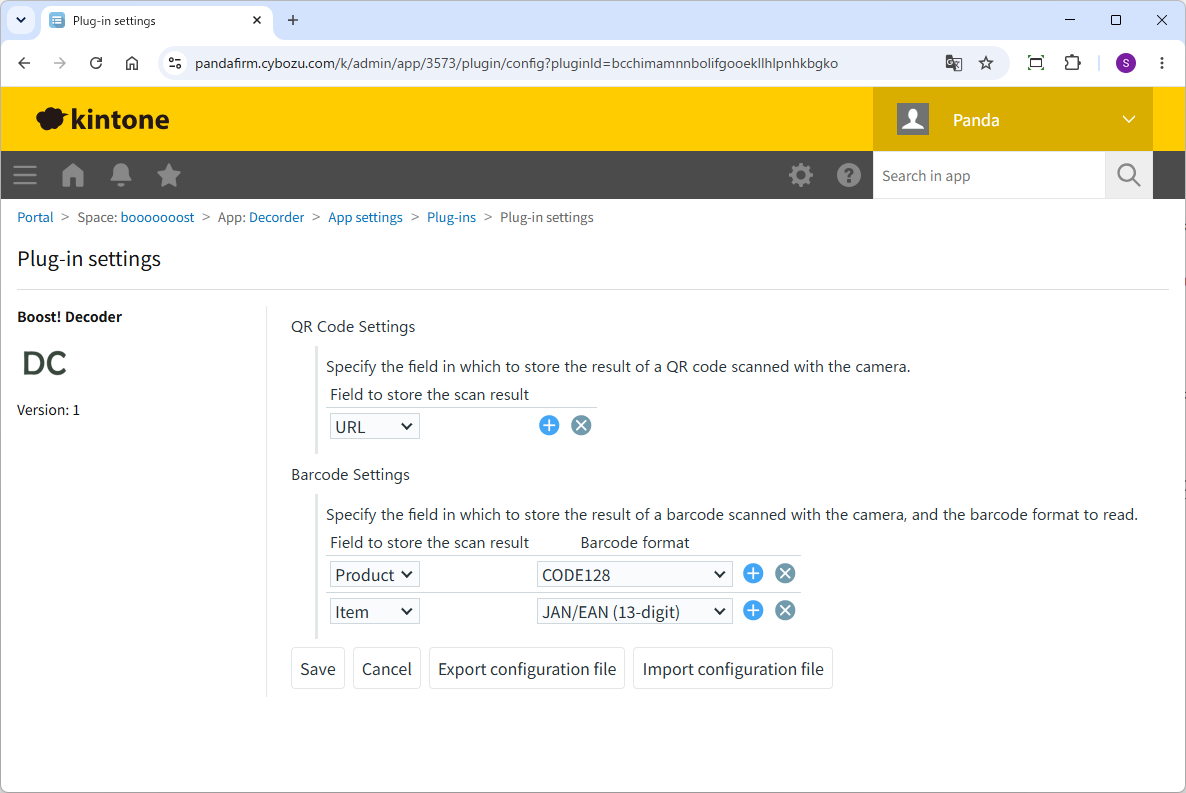Viewport: 1186px width, 793px height.
Task: Expand the Panda user menu
Action: [x=1013, y=120]
